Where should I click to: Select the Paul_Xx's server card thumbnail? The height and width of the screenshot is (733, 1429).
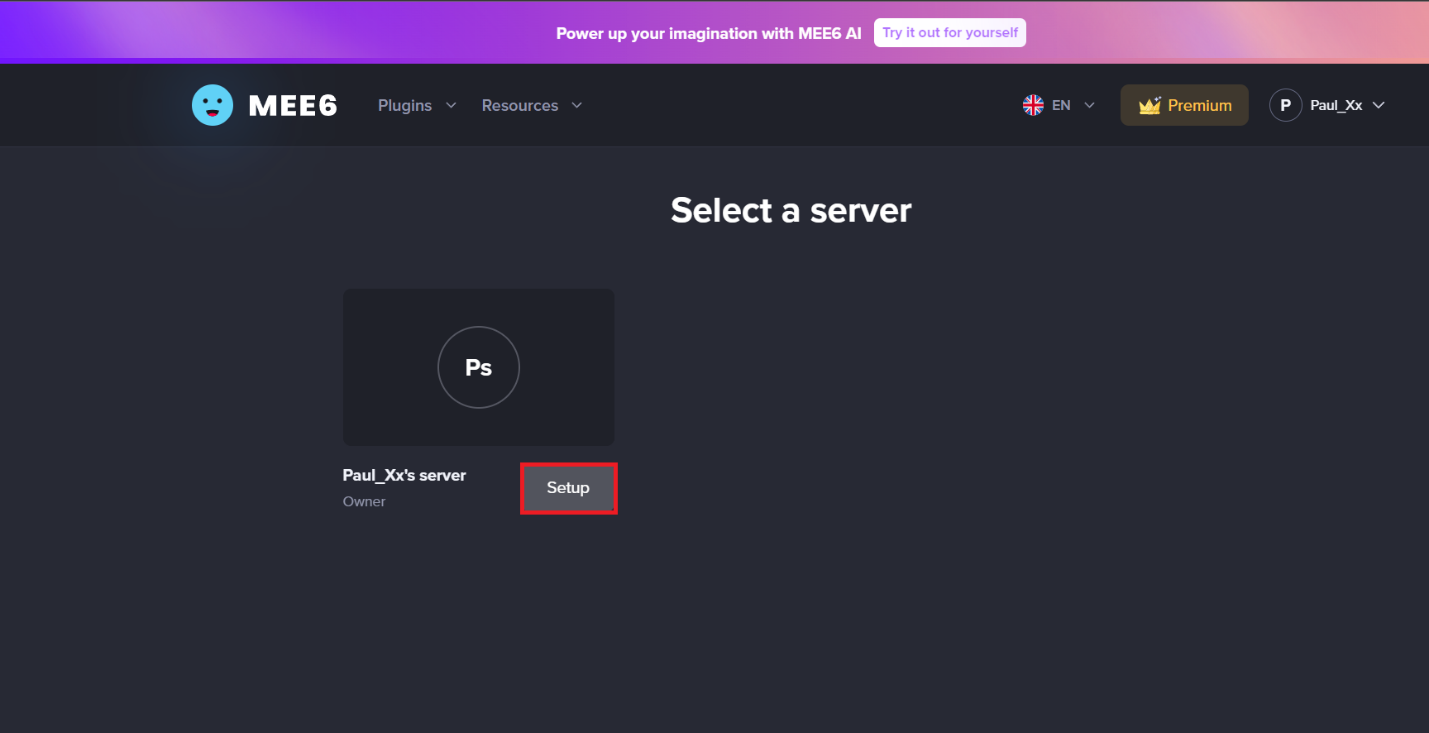click(x=479, y=367)
